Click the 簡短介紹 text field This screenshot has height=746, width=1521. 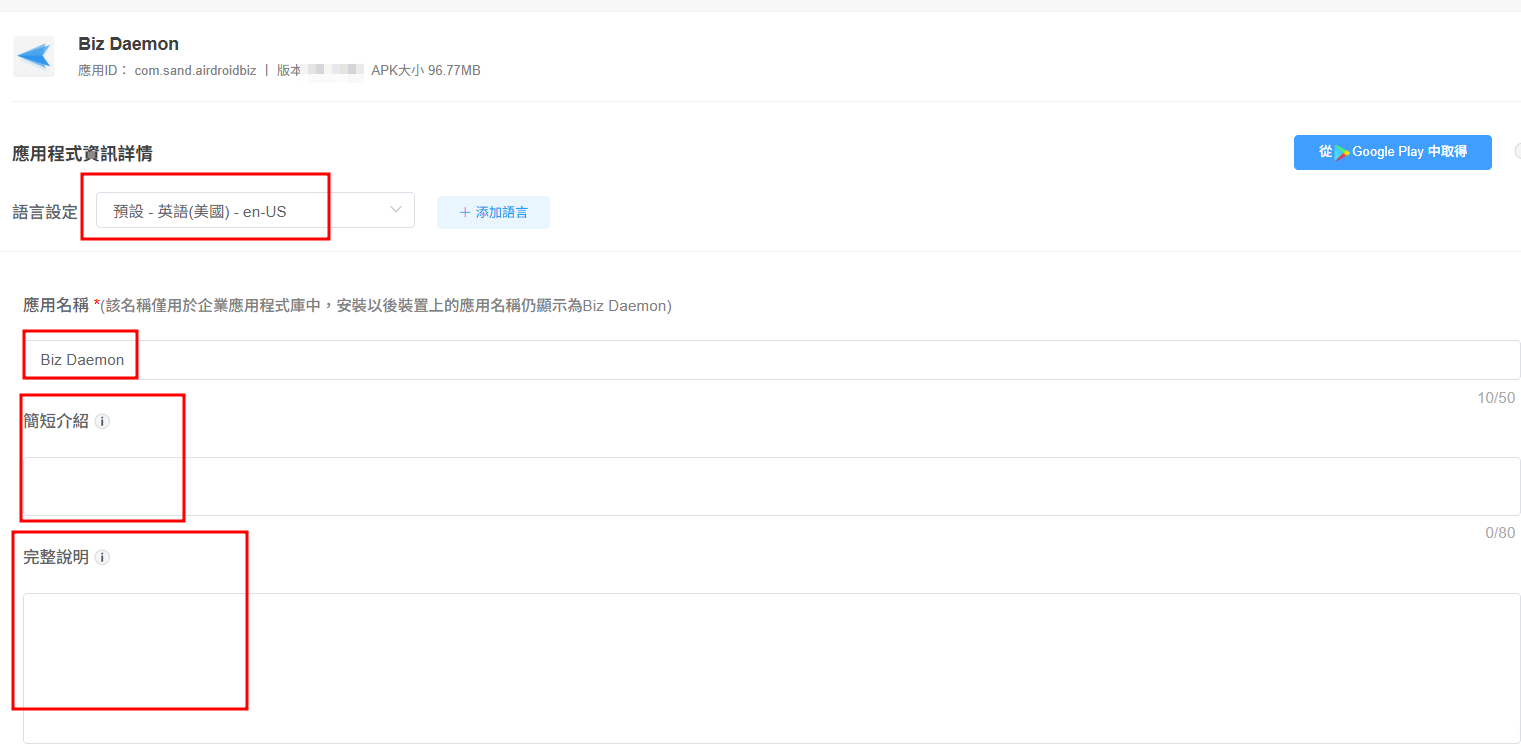pyautogui.click(x=771, y=487)
